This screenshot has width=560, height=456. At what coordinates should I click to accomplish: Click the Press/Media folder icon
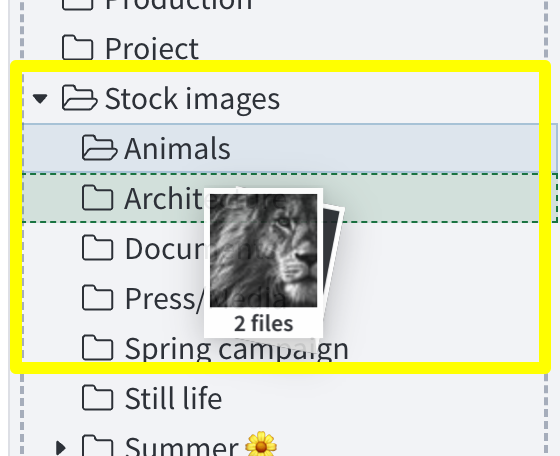point(98,297)
